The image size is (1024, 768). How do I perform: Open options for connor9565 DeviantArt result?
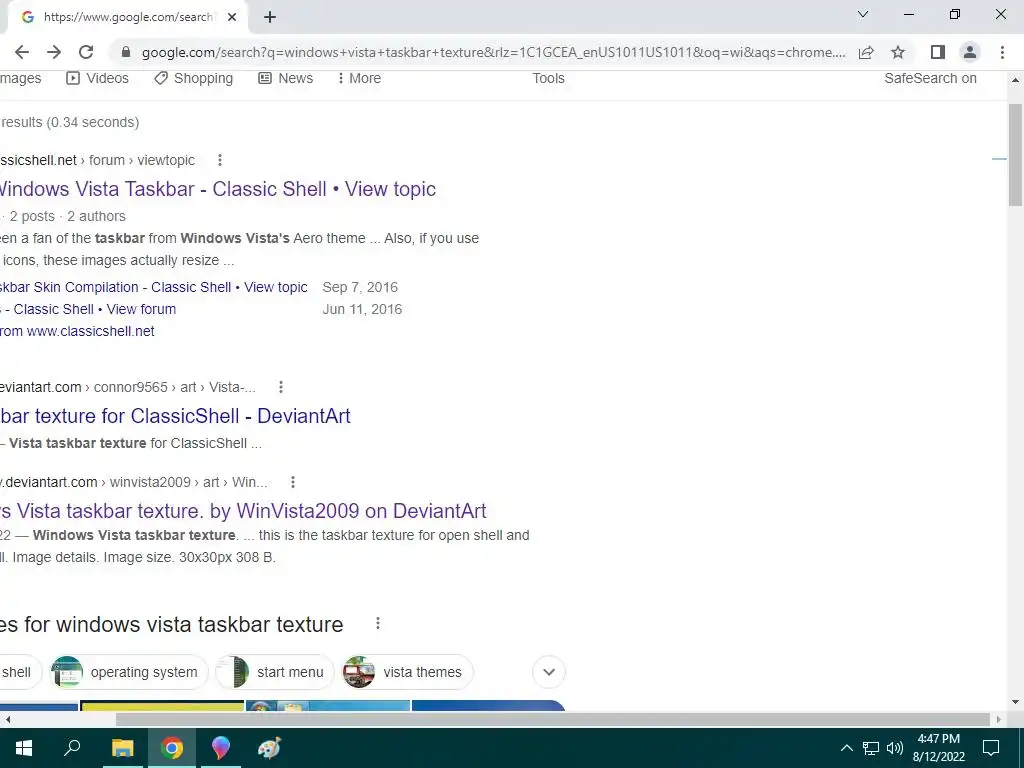[x=281, y=387]
